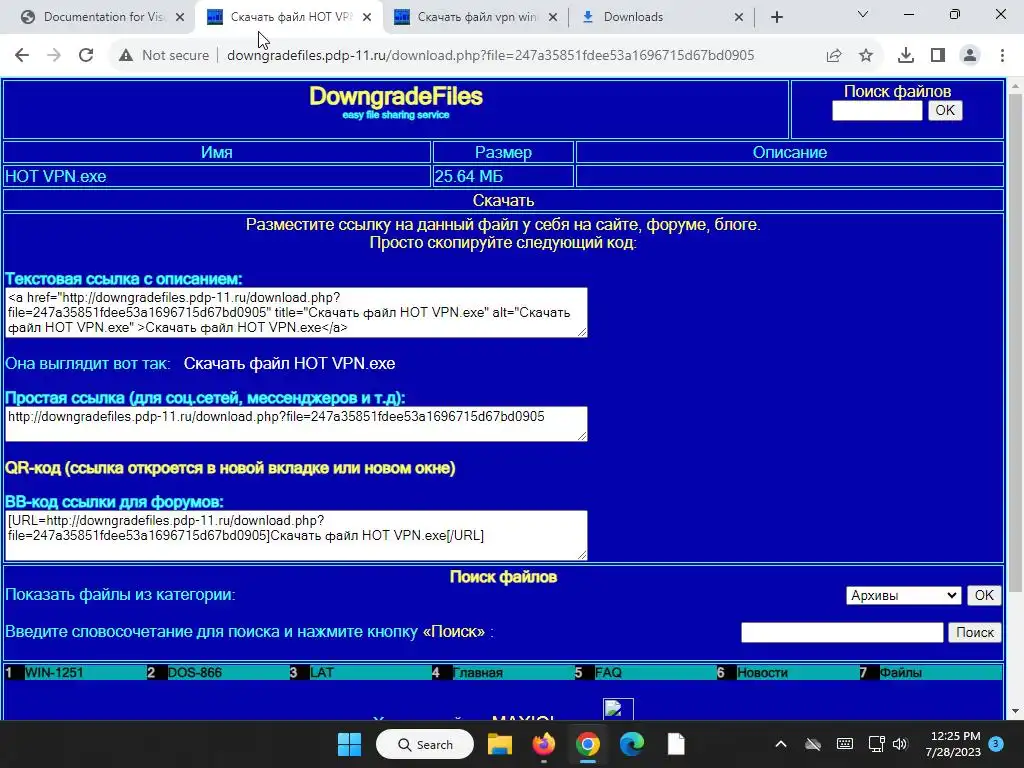This screenshot has height=768, width=1024.
Task: Select the LAT encoding link
Action: point(322,673)
